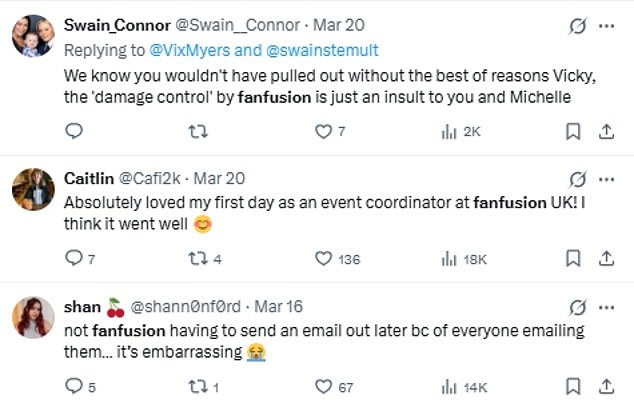This screenshot has height=407, width=634.
Task: Share Caitlin's tweet
Action: coord(606,258)
